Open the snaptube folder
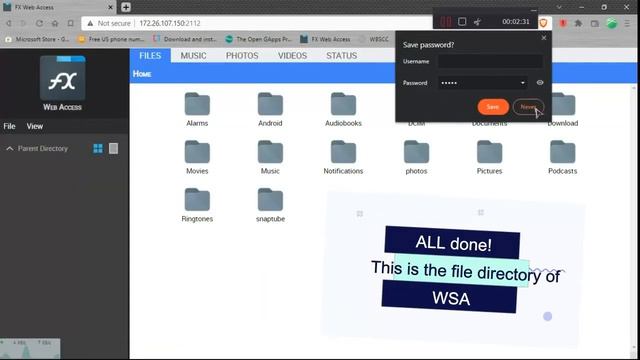This screenshot has width=640, height=360. point(270,205)
